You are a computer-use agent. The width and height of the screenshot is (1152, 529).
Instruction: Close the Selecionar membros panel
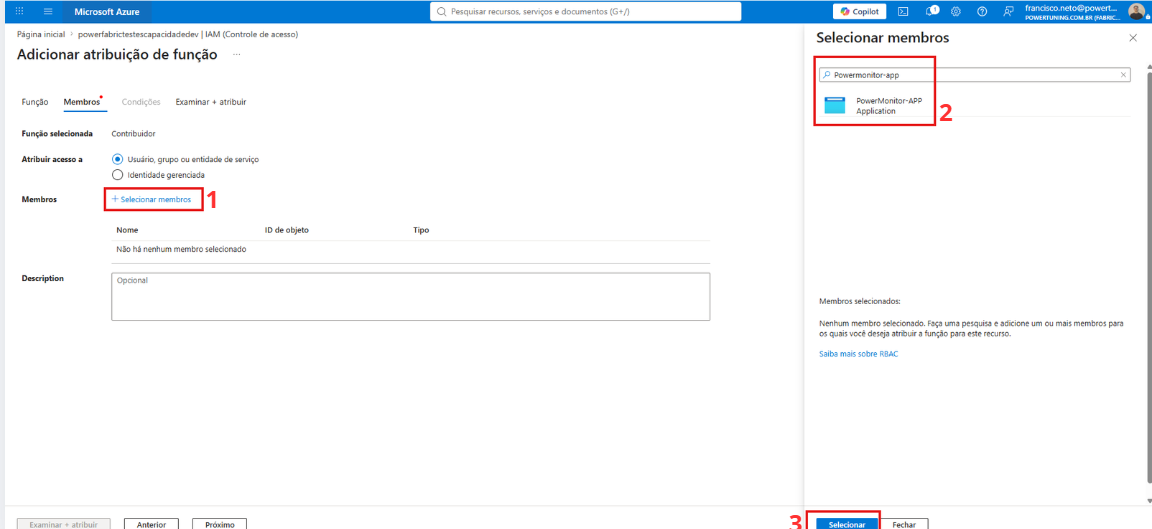1133,37
